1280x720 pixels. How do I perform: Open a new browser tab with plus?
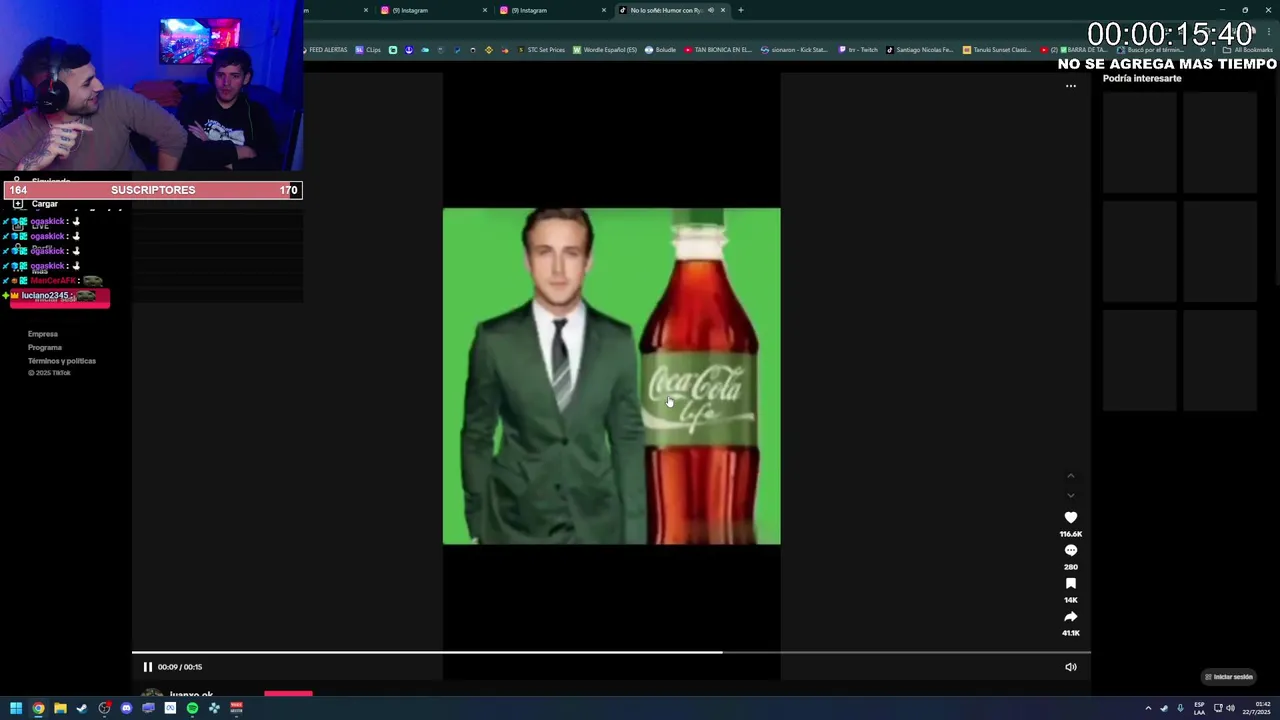pyautogui.click(x=740, y=10)
